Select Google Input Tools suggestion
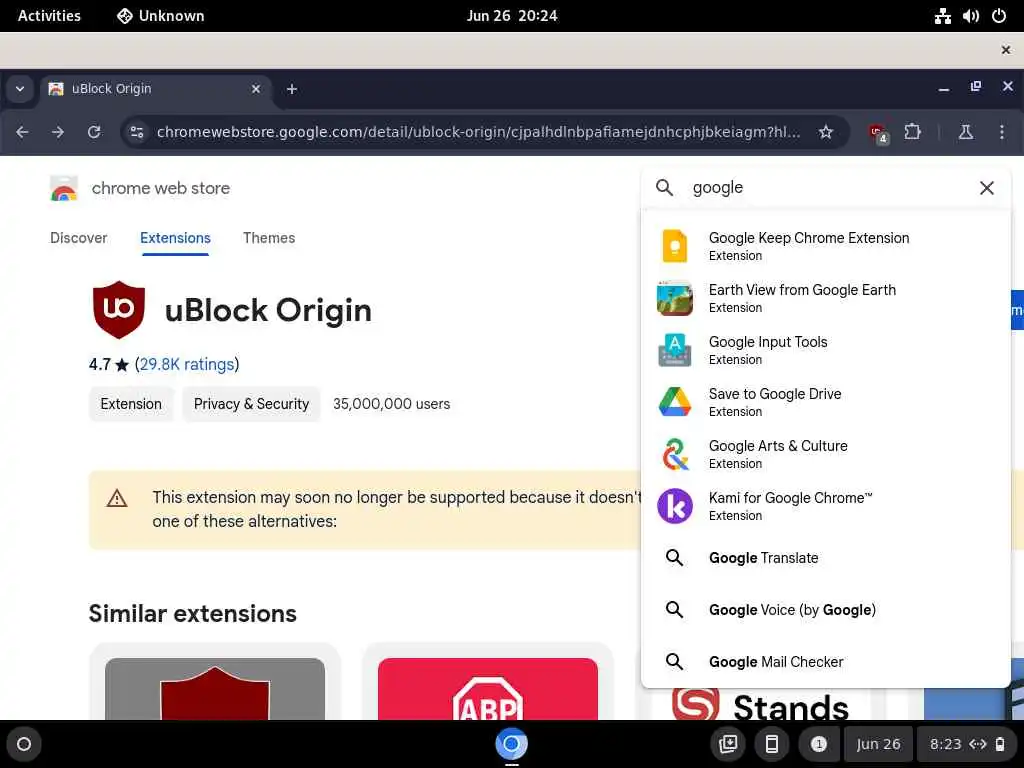 click(826, 350)
